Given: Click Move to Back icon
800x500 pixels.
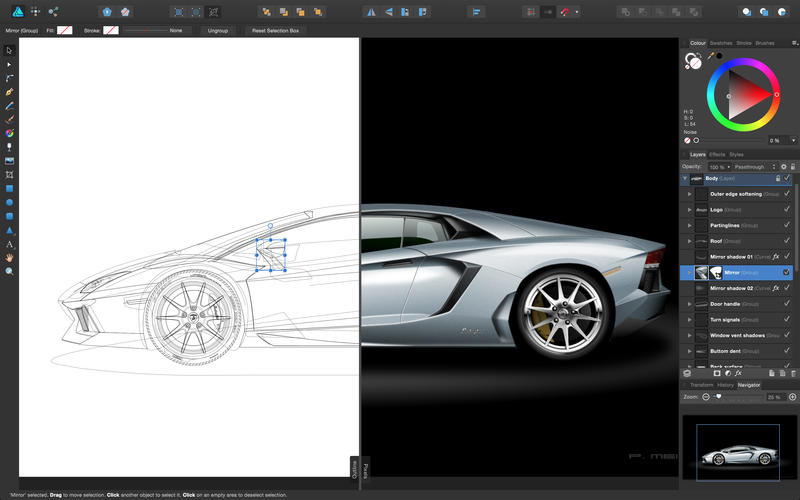Looking at the screenshot, I should [x=266, y=12].
